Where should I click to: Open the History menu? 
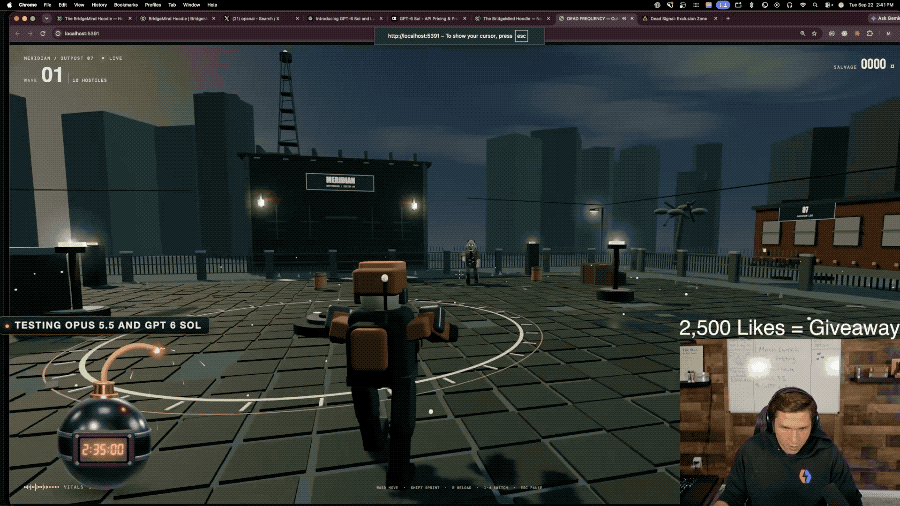point(99,5)
